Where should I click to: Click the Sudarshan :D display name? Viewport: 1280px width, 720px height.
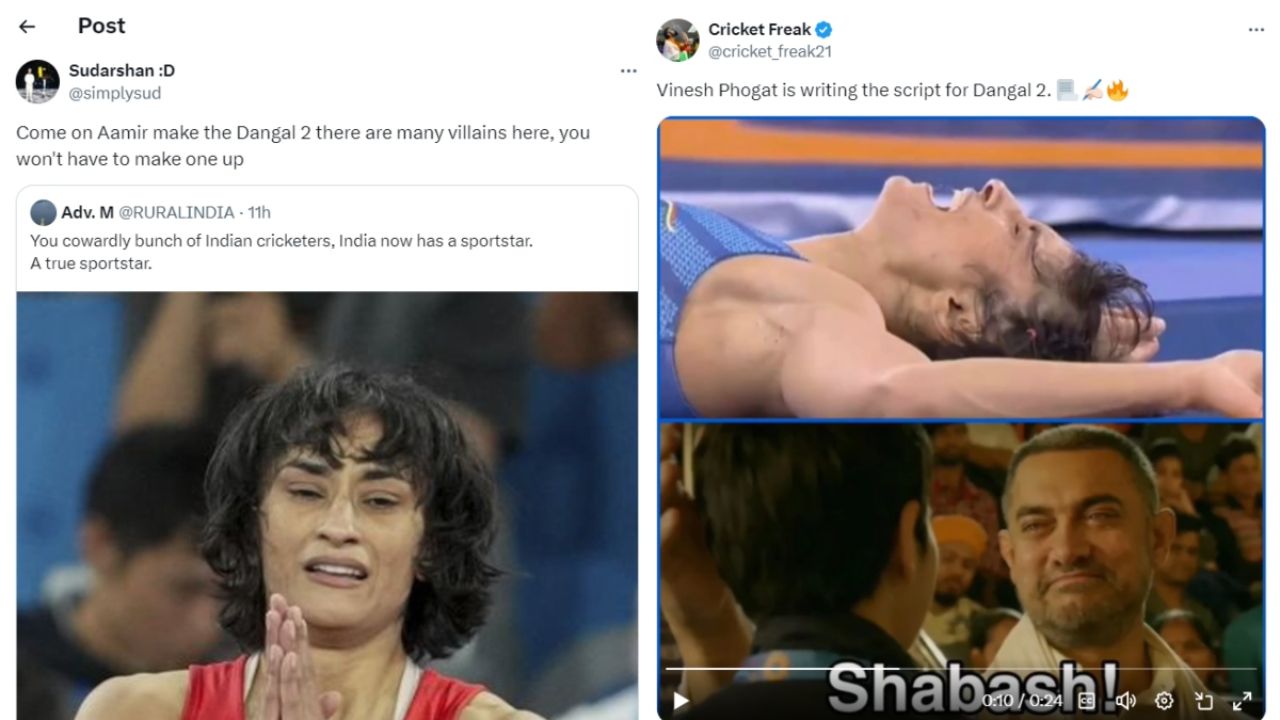click(x=122, y=71)
